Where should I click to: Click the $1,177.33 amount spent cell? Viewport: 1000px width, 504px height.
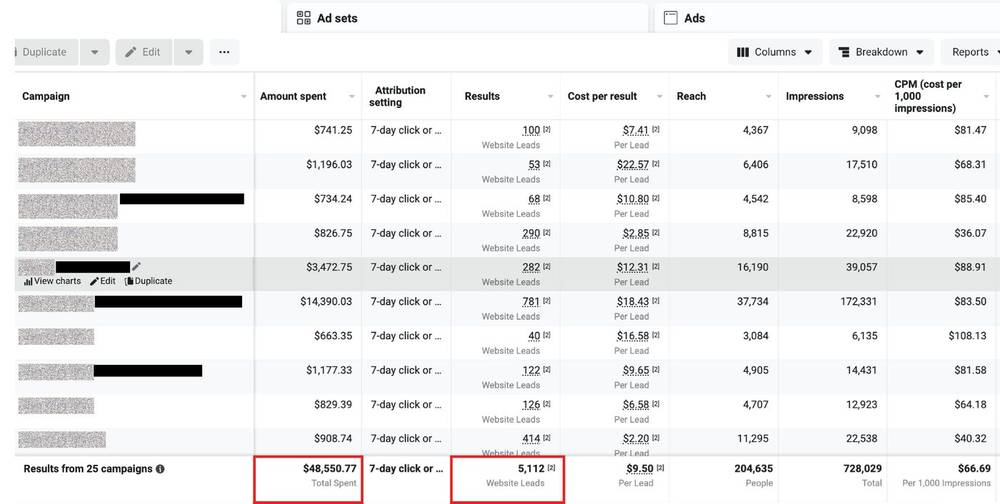tap(329, 371)
